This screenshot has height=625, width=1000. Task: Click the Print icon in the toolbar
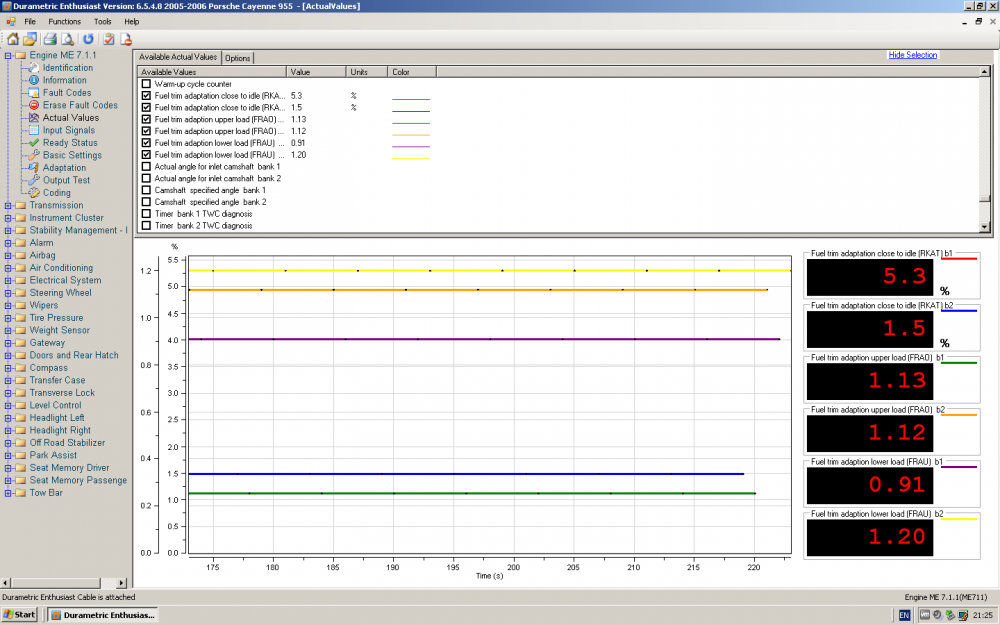coord(49,39)
